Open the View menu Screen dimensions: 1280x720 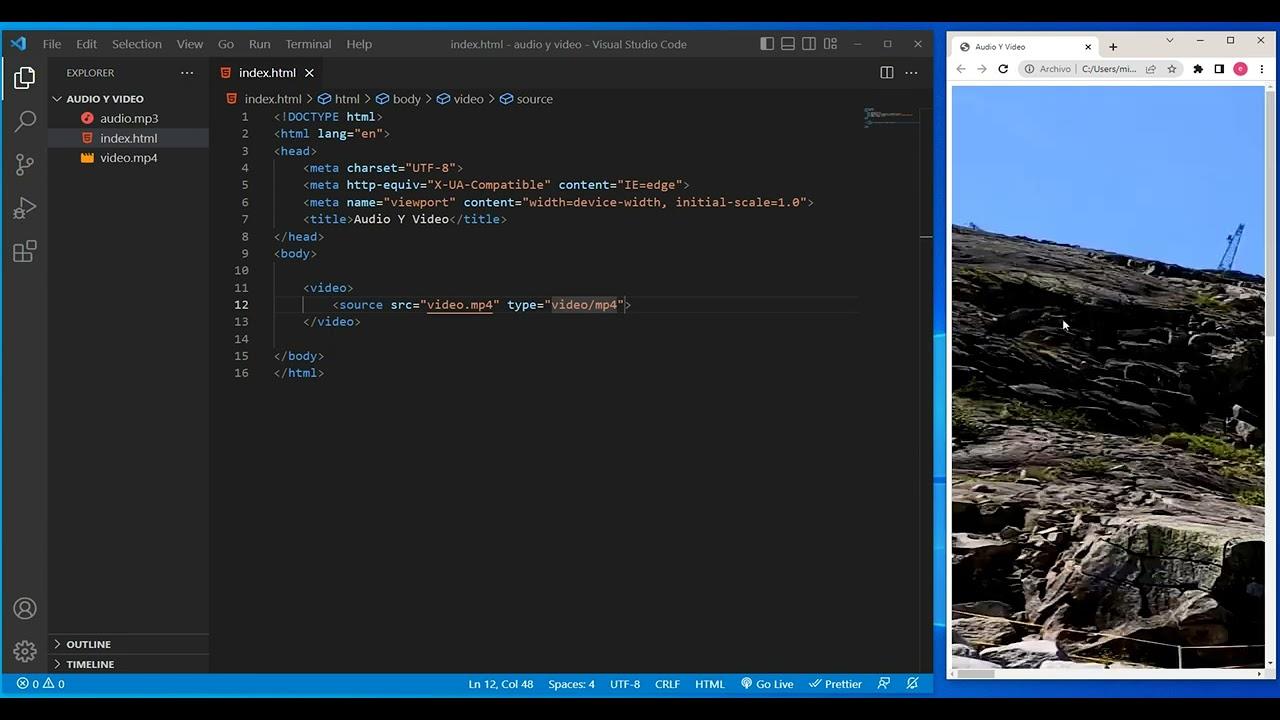(190, 44)
